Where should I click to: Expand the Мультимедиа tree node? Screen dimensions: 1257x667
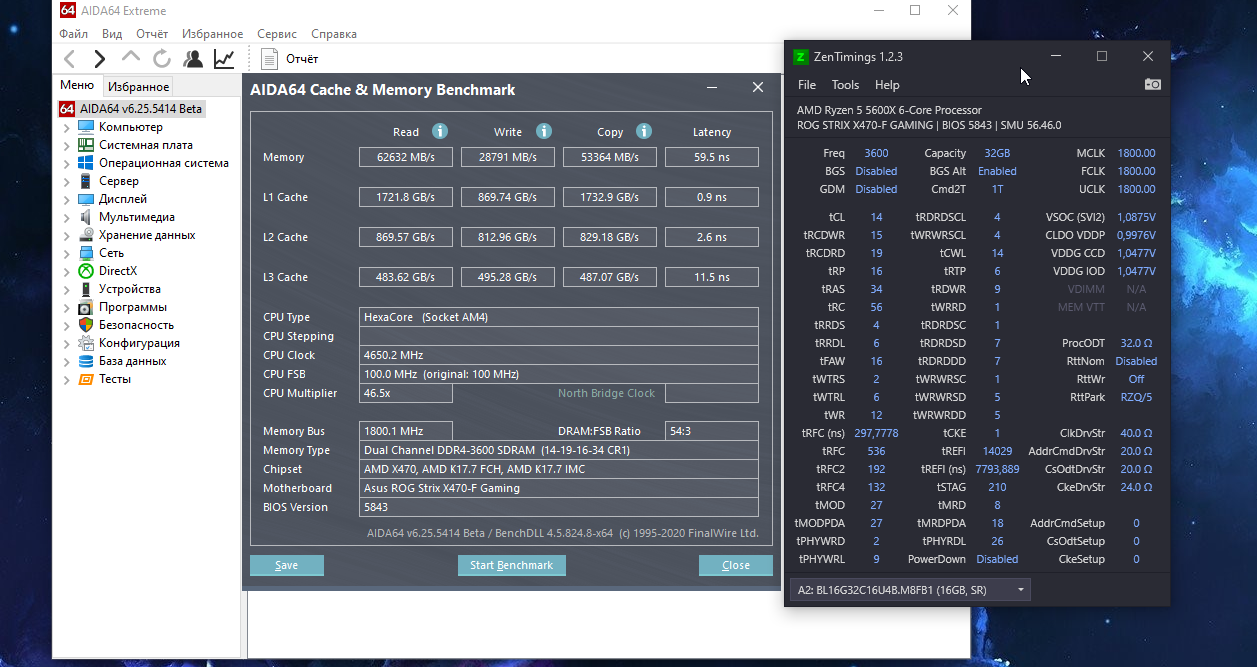click(x=67, y=217)
